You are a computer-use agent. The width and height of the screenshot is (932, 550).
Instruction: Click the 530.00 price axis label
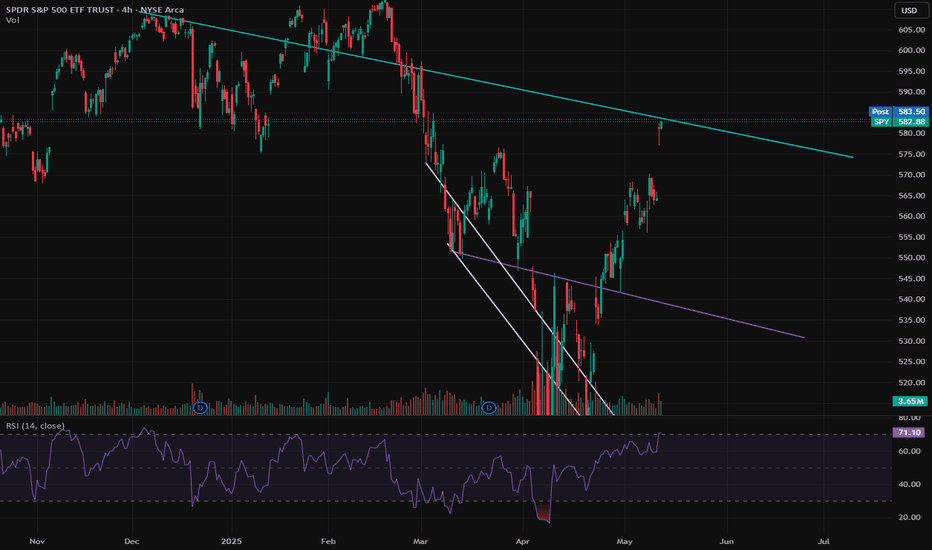pos(911,341)
